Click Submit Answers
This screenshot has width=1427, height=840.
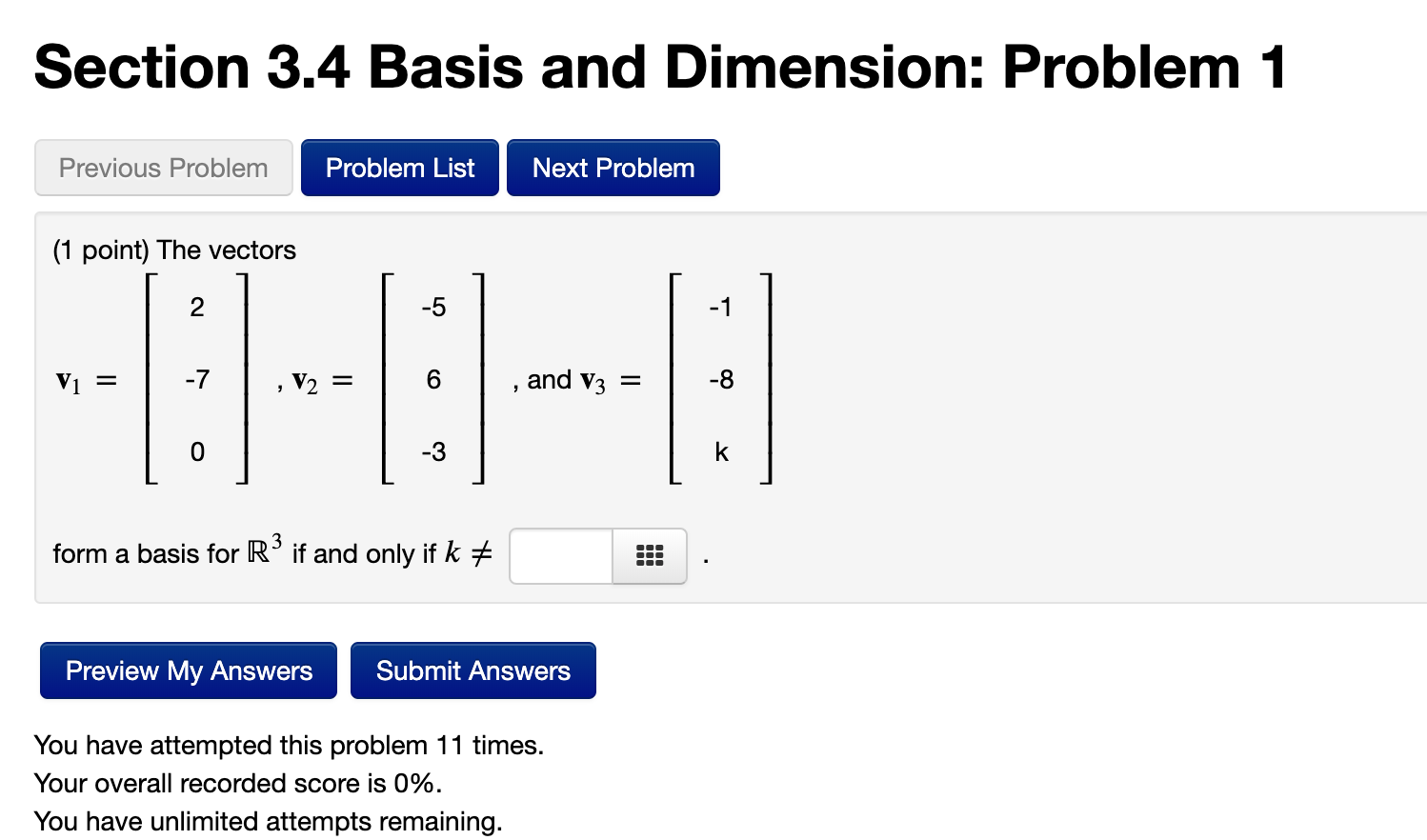pos(472,670)
